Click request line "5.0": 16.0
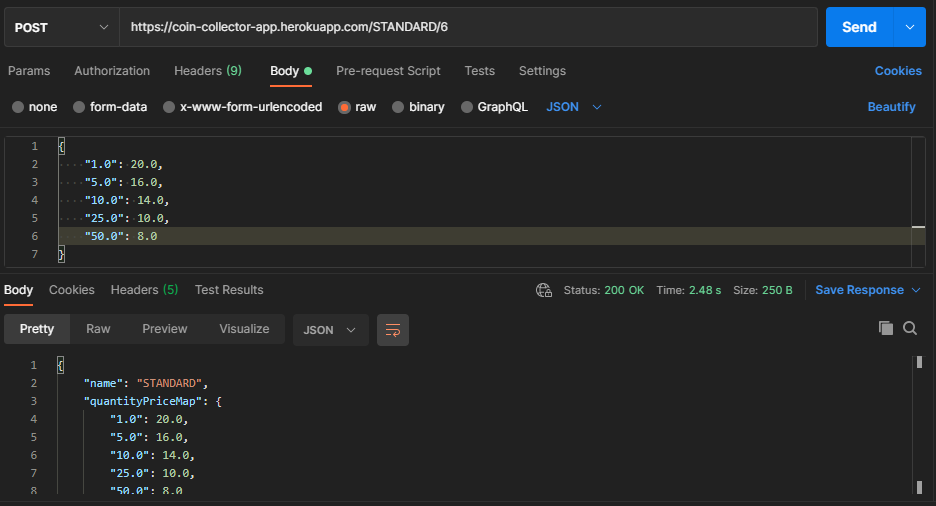This screenshot has height=506, width=936. point(124,182)
